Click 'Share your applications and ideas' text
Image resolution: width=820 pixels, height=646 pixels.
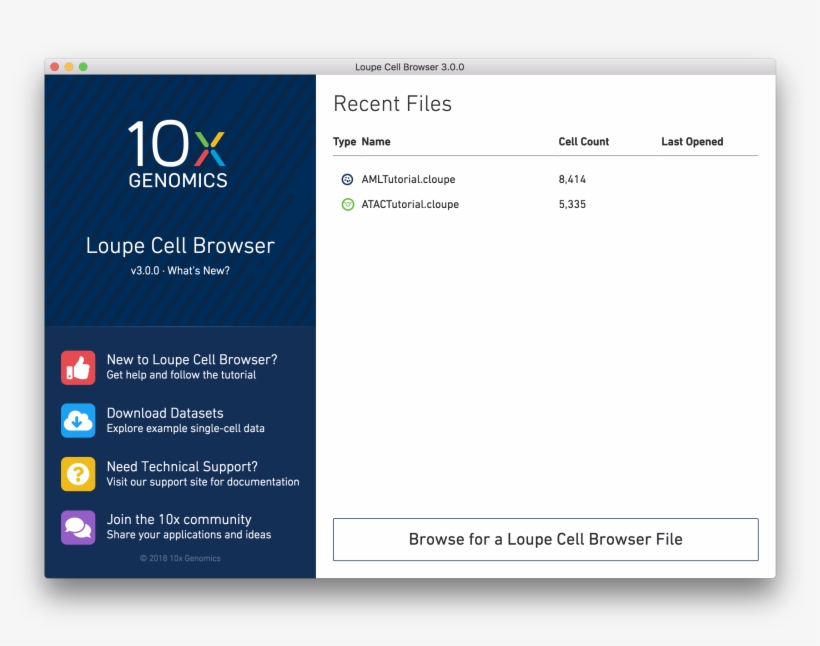189,535
